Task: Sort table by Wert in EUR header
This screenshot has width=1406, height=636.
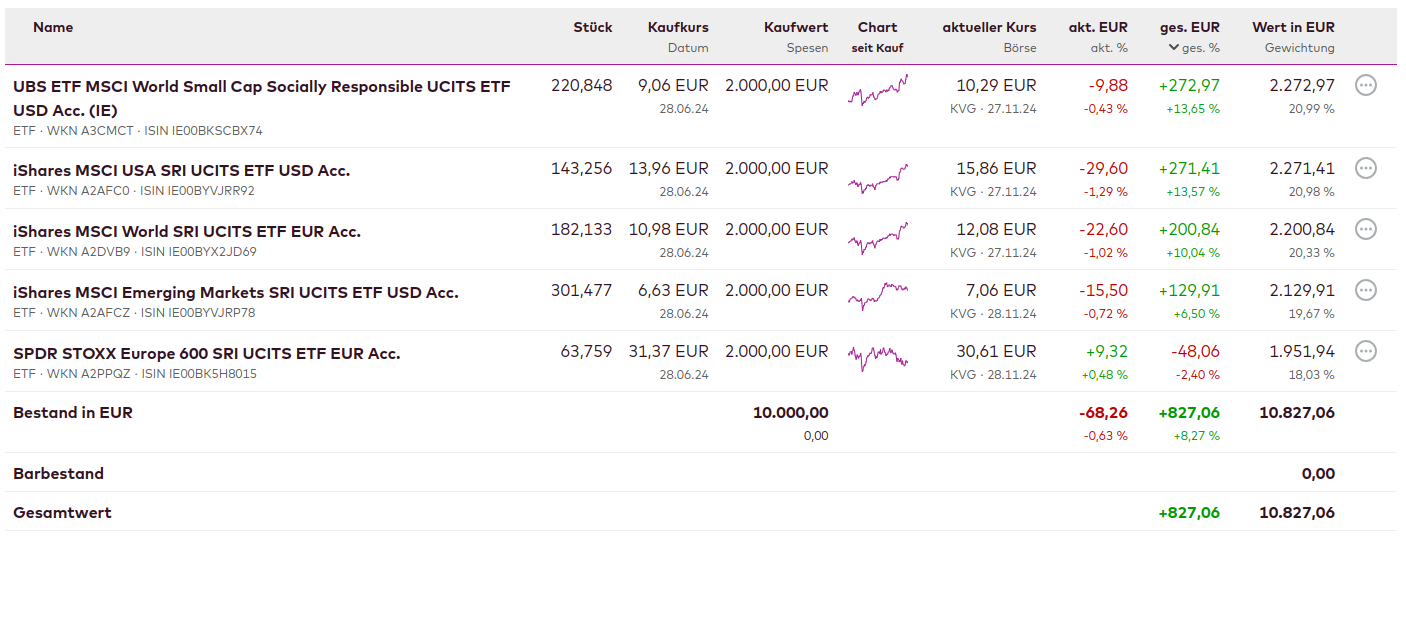Action: (1293, 28)
